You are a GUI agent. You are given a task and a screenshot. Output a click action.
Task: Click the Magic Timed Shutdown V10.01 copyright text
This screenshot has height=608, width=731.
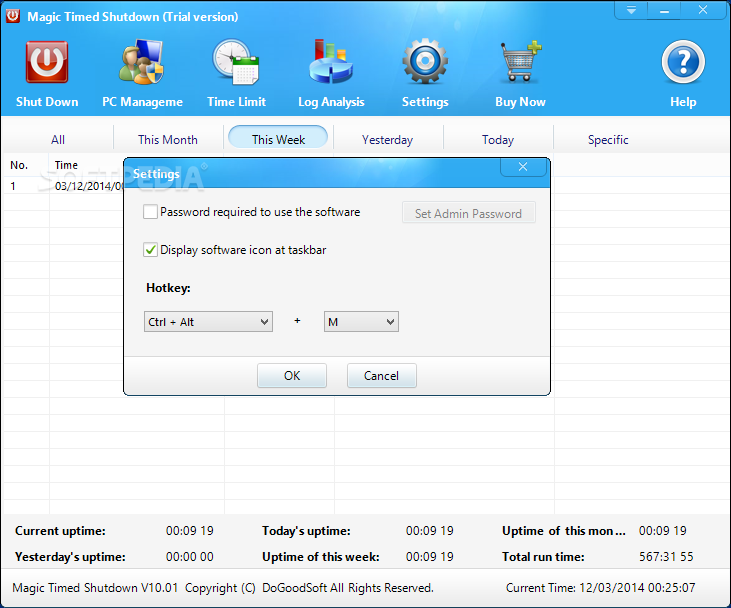click(223, 588)
